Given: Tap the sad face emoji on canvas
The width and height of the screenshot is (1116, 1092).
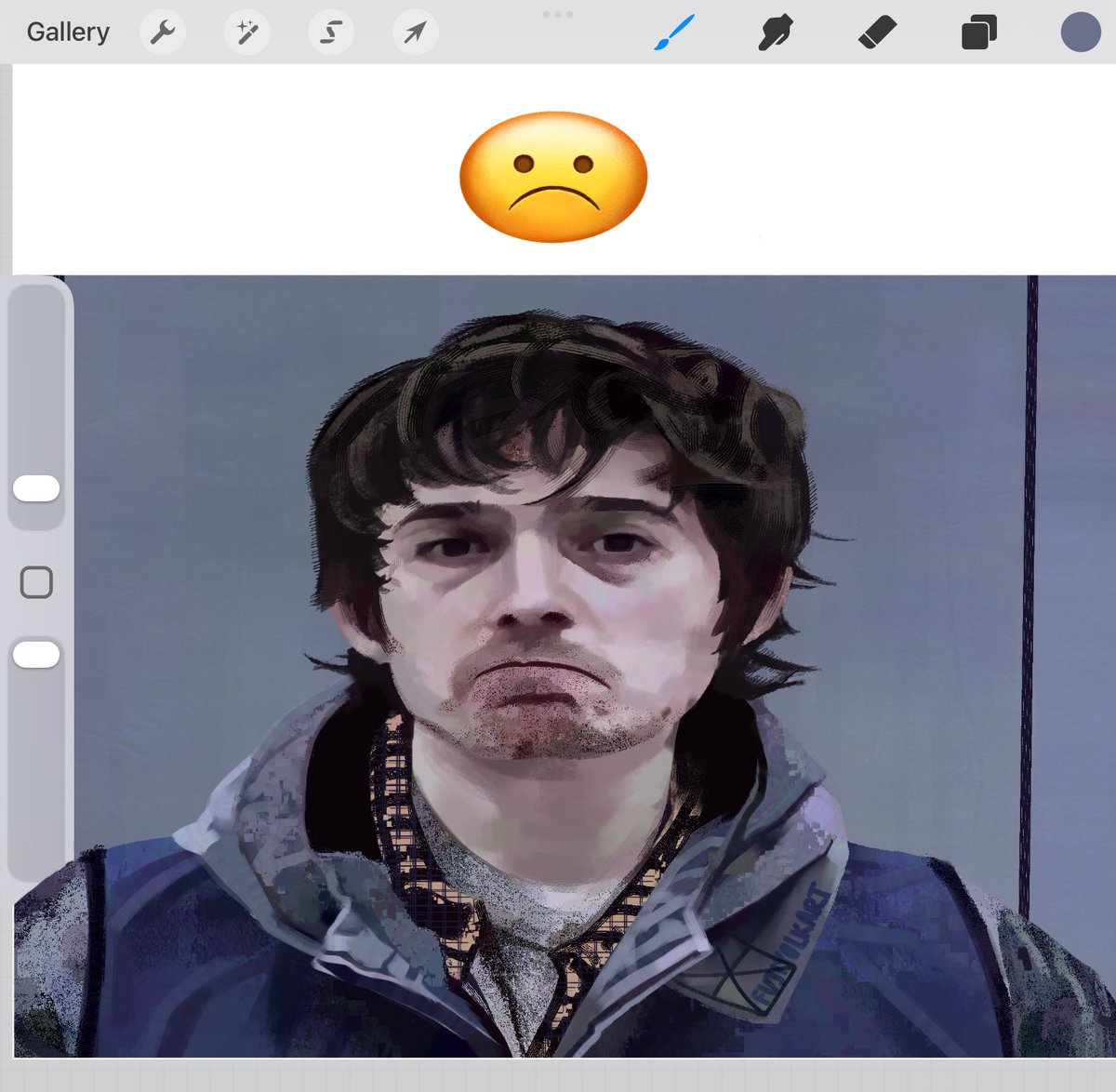Looking at the screenshot, I should click(x=553, y=177).
